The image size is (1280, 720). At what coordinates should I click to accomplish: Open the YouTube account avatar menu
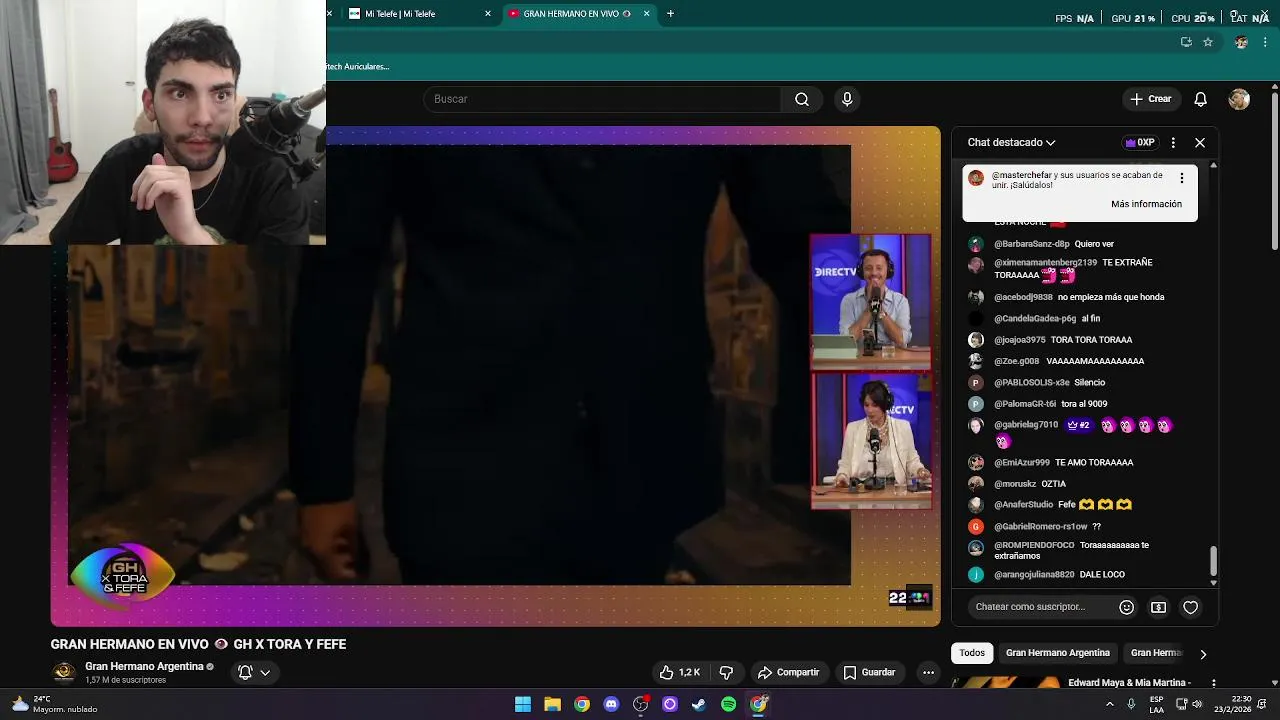coord(1239,99)
